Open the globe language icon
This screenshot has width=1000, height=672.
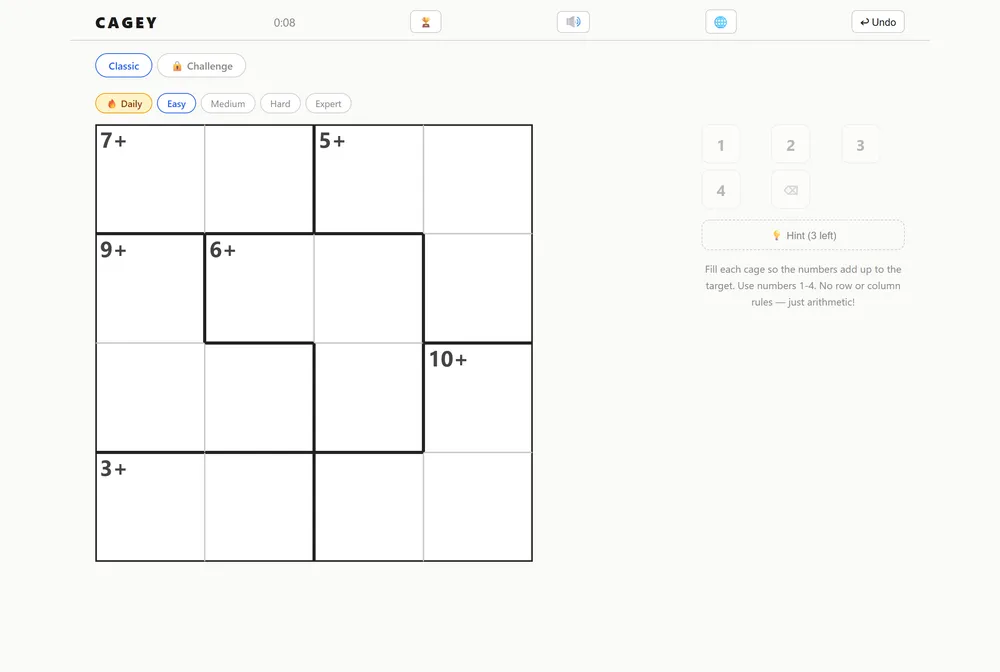click(721, 22)
